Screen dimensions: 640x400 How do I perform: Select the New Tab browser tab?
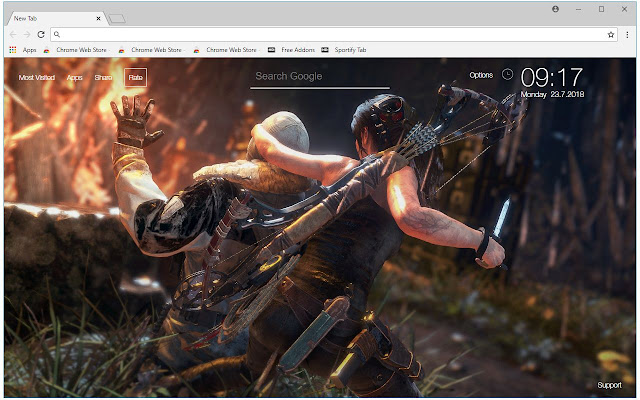[x=55, y=18]
